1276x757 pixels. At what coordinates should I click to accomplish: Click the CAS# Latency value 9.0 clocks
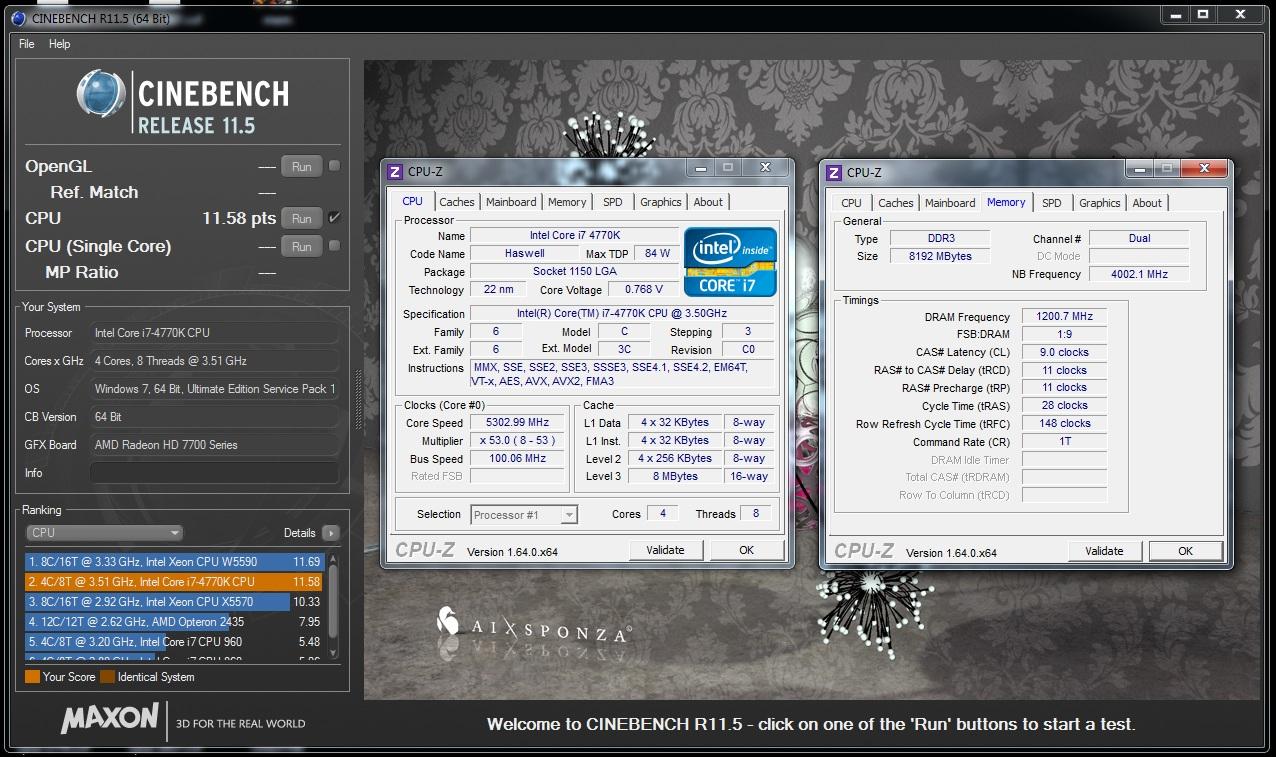click(1064, 352)
